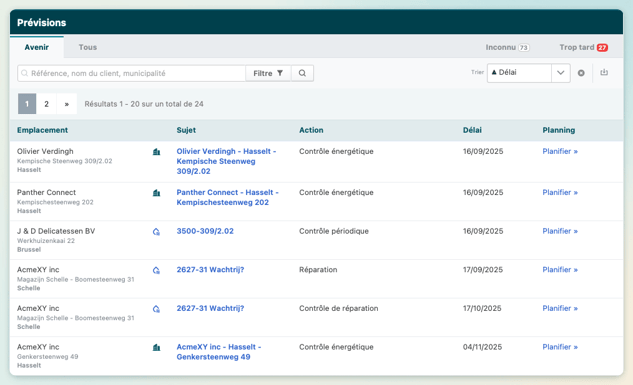Screen dimensions: 633x385
Task: Open the Filtre funnel button
Action: (268, 73)
